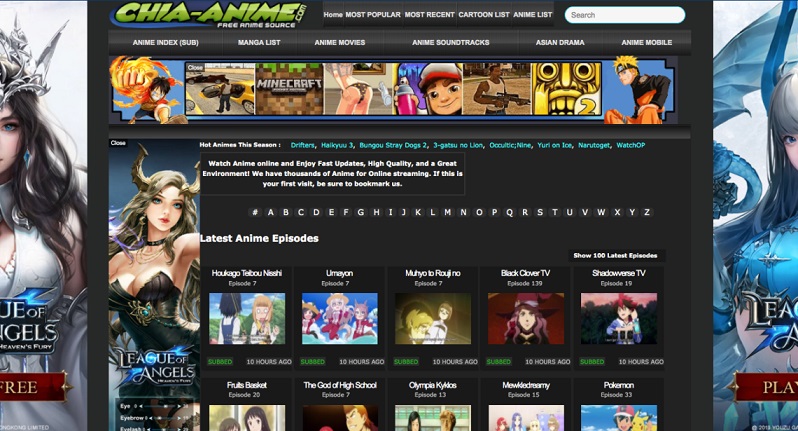The image size is (798, 431).
Task: Focus the Search input field
Action: coord(625,15)
